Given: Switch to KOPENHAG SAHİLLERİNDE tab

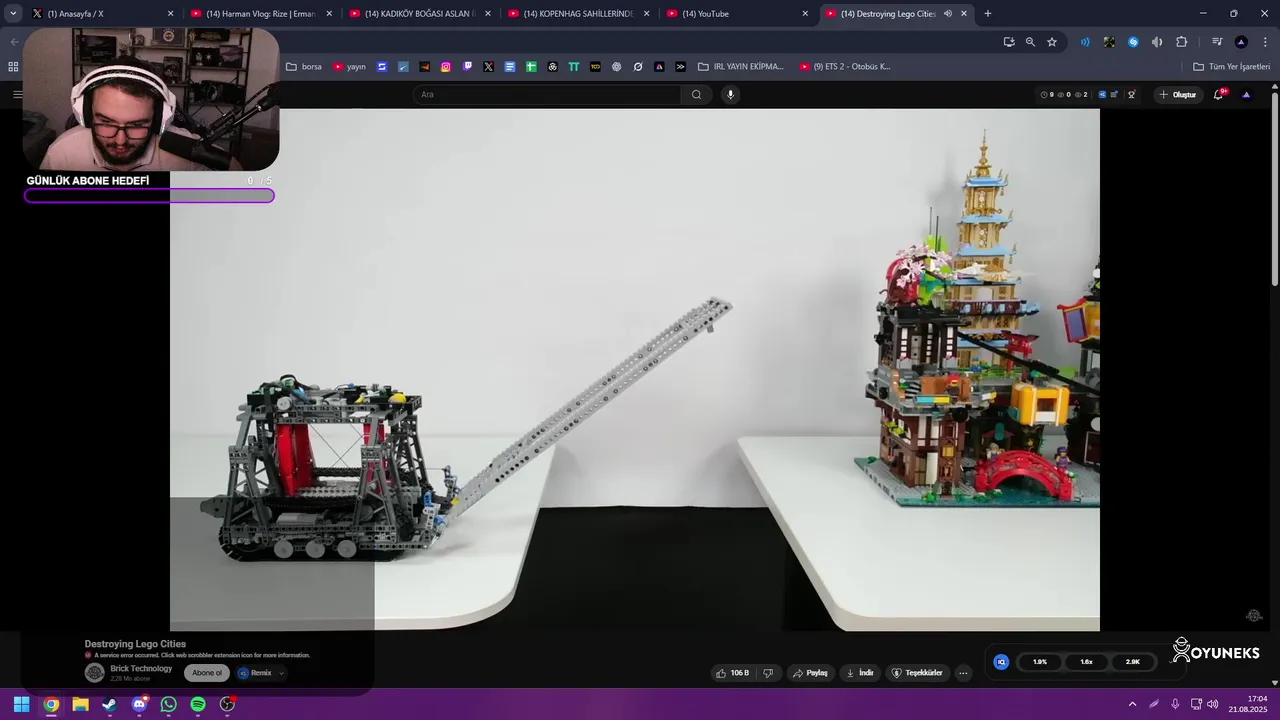Looking at the screenshot, I should [578, 14].
